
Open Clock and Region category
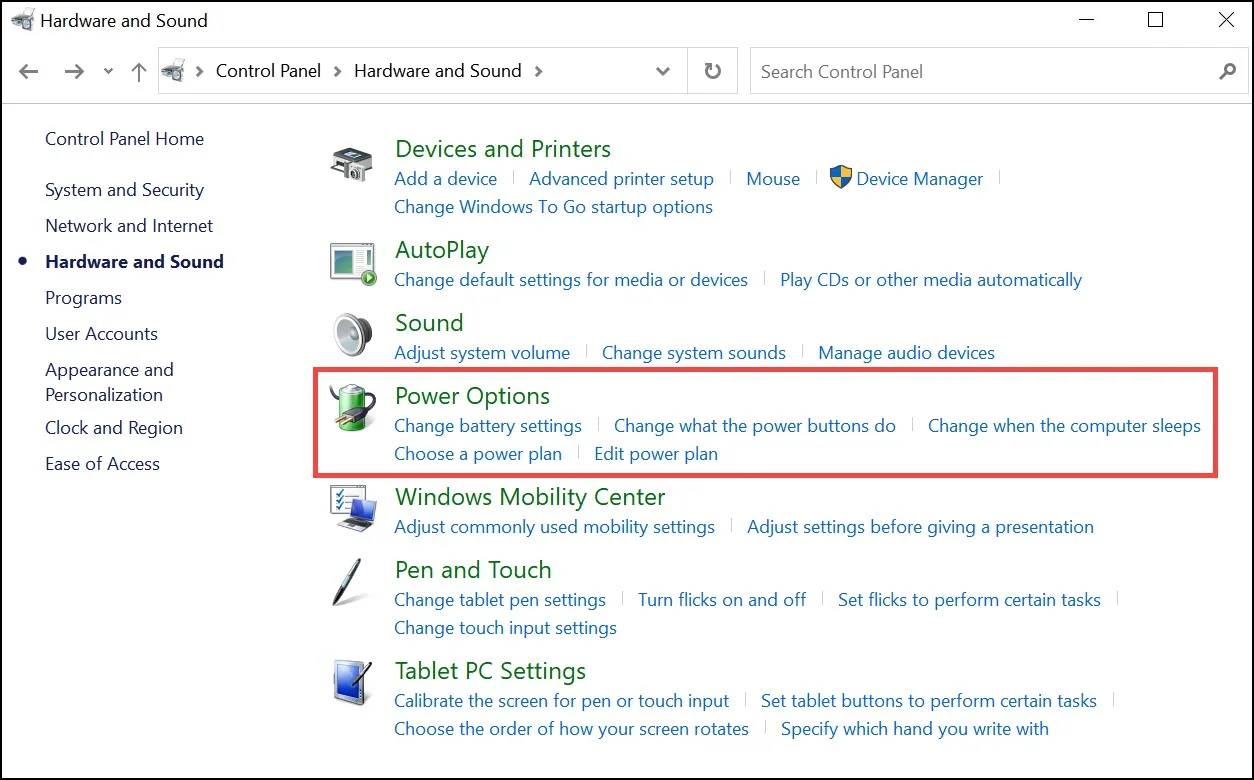pos(114,428)
